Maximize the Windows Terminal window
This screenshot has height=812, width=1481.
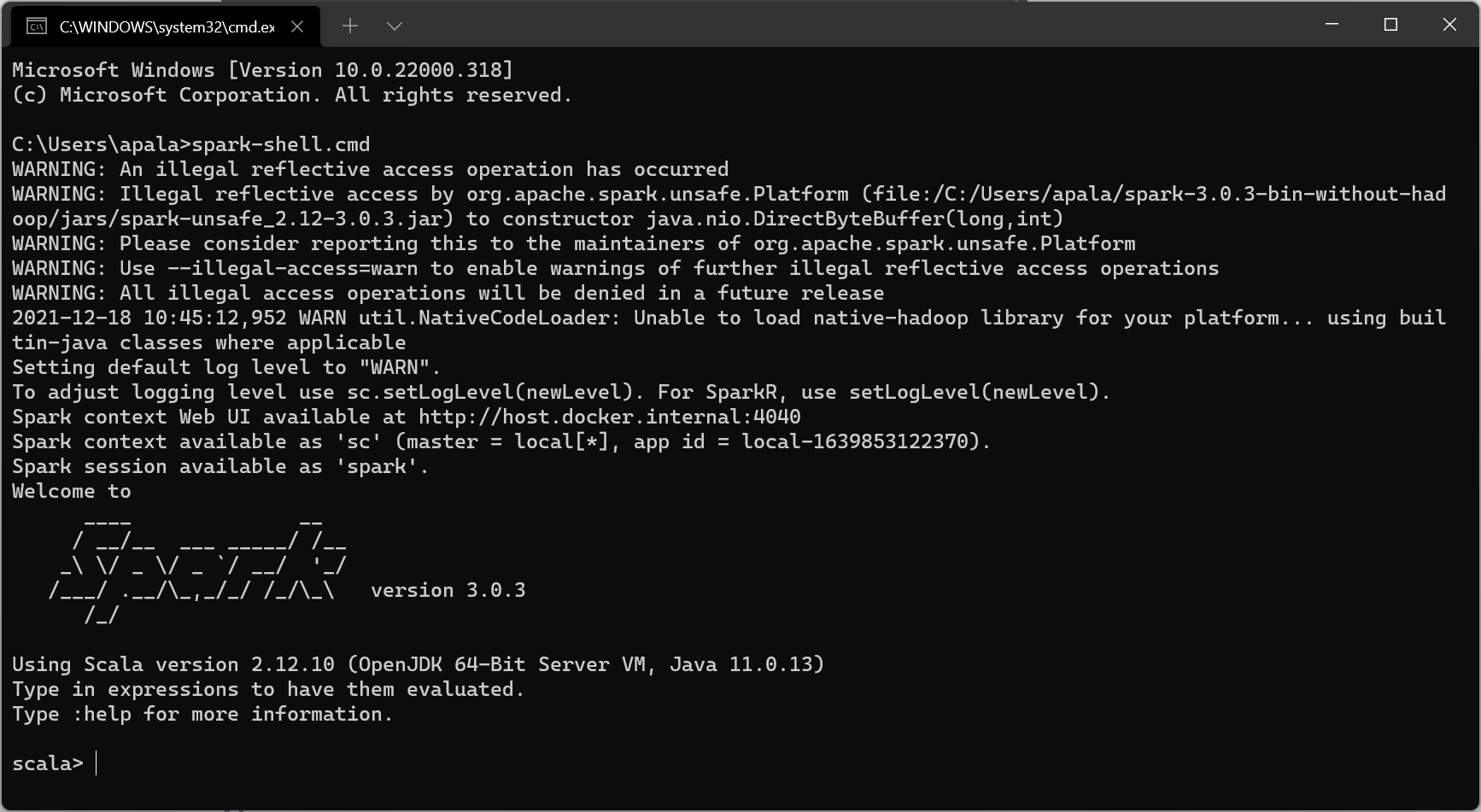1390,26
